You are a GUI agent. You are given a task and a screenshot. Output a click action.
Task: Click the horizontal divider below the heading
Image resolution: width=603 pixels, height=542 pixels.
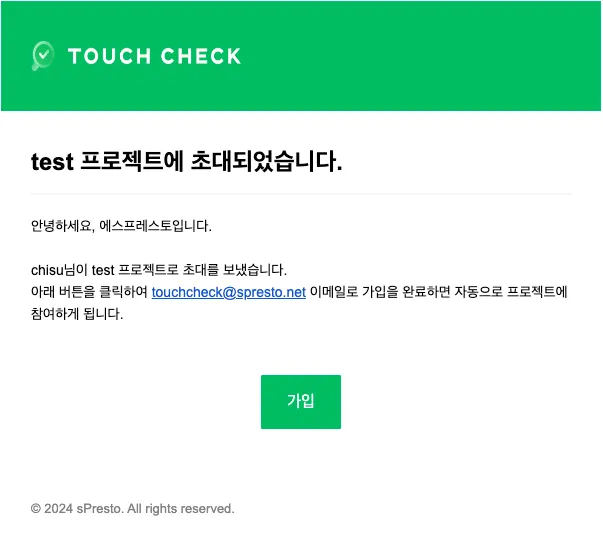point(301,194)
